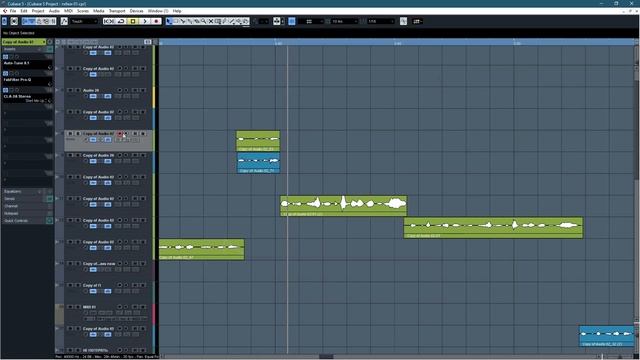Click the Stop transport button
The height and width of the screenshot is (360, 640).
(133, 21)
